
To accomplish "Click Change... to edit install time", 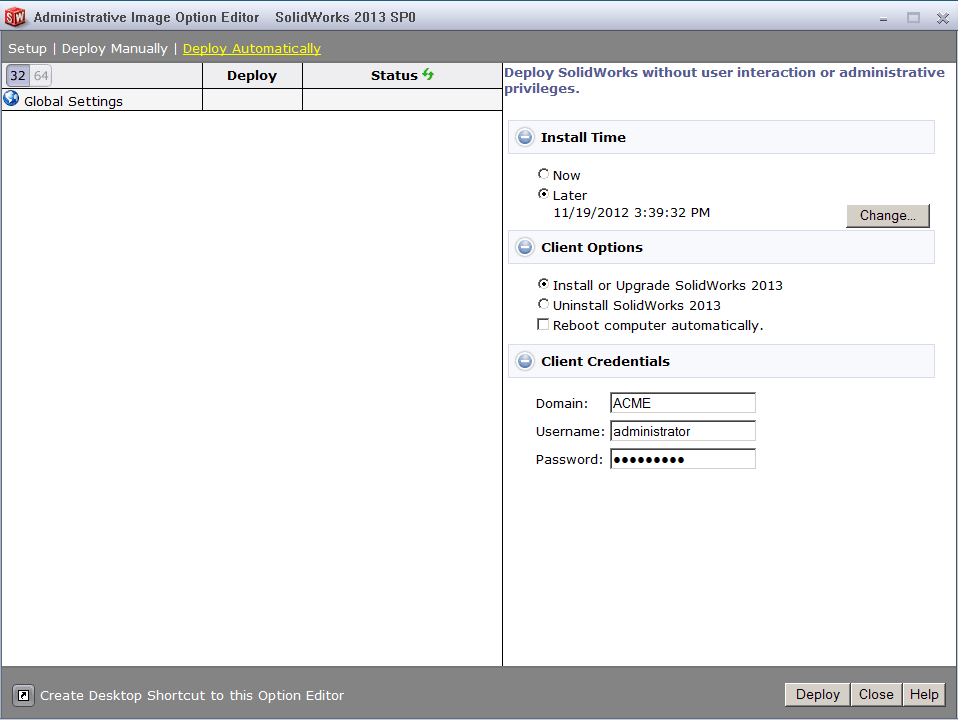I will click(x=888, y=216).
